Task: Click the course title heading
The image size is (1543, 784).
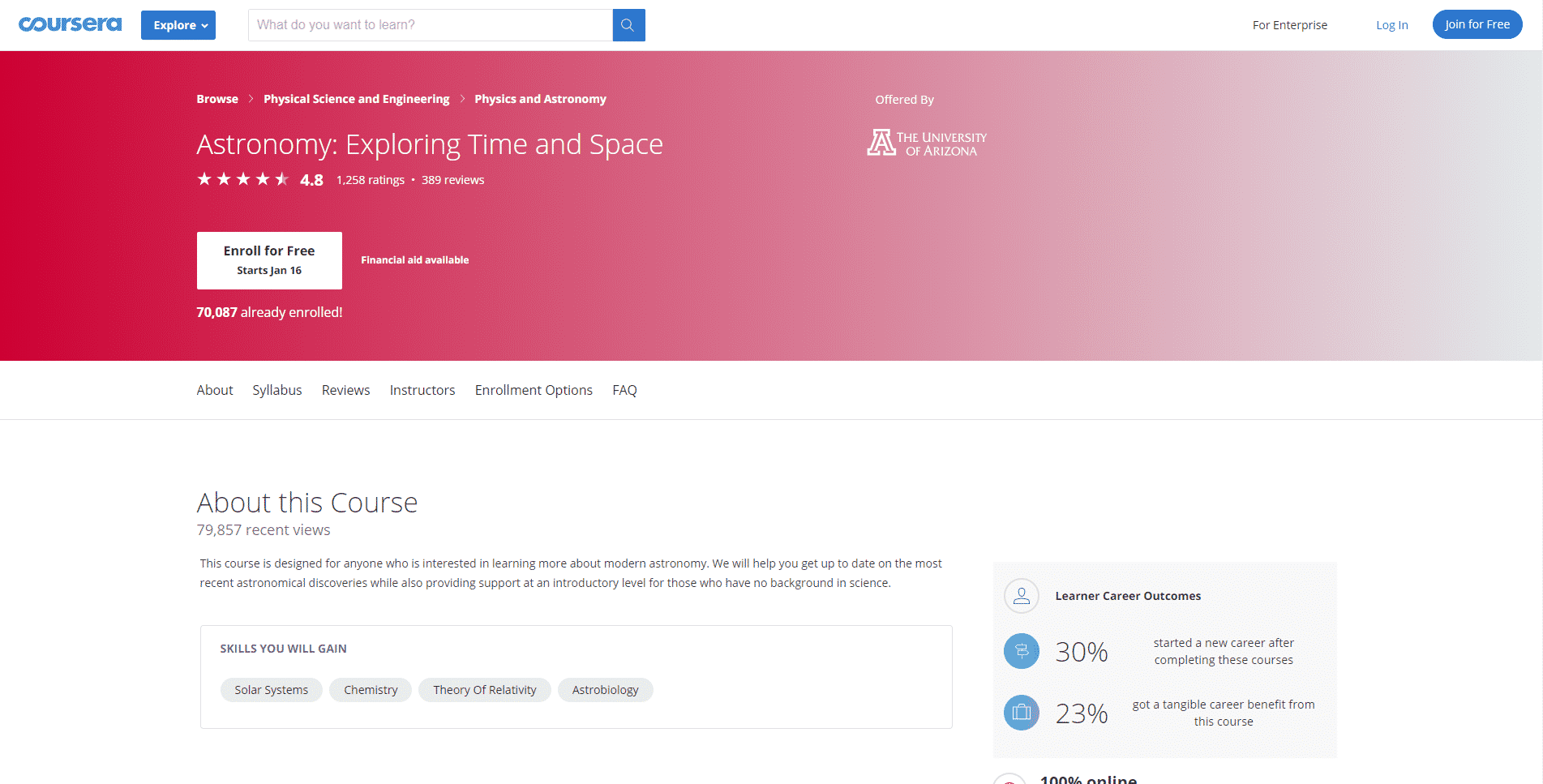Action: point(430,144)
